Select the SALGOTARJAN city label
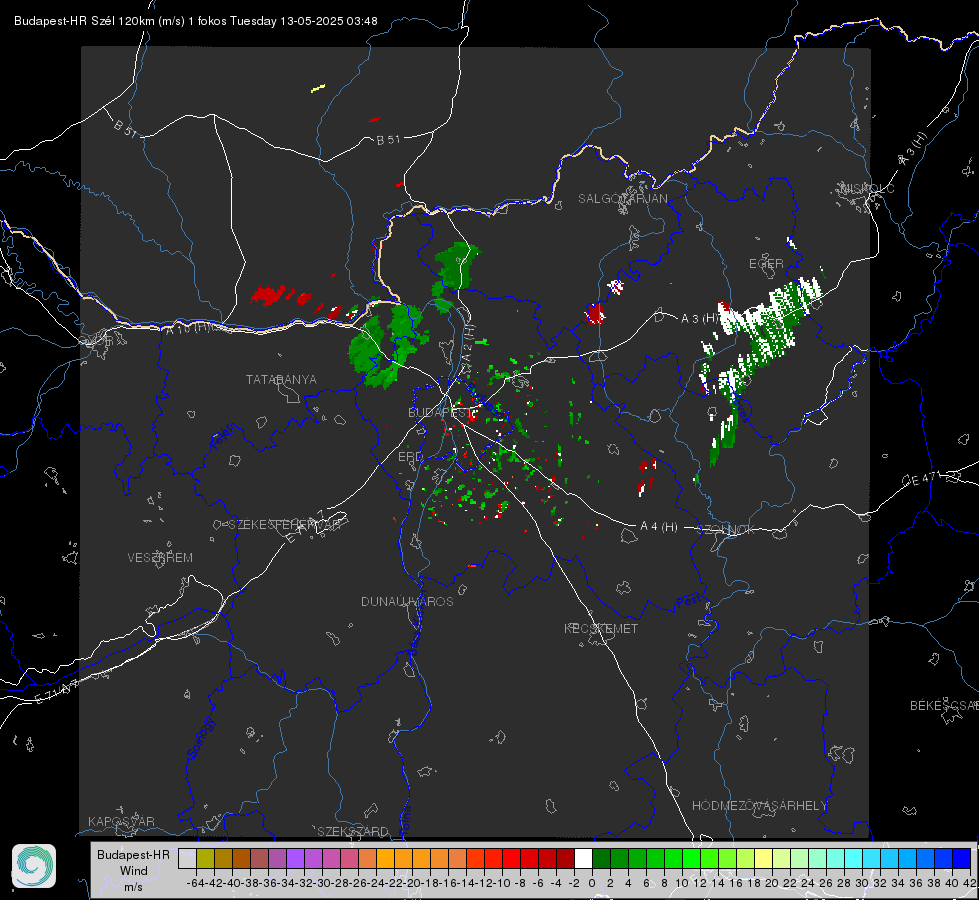 622,199
